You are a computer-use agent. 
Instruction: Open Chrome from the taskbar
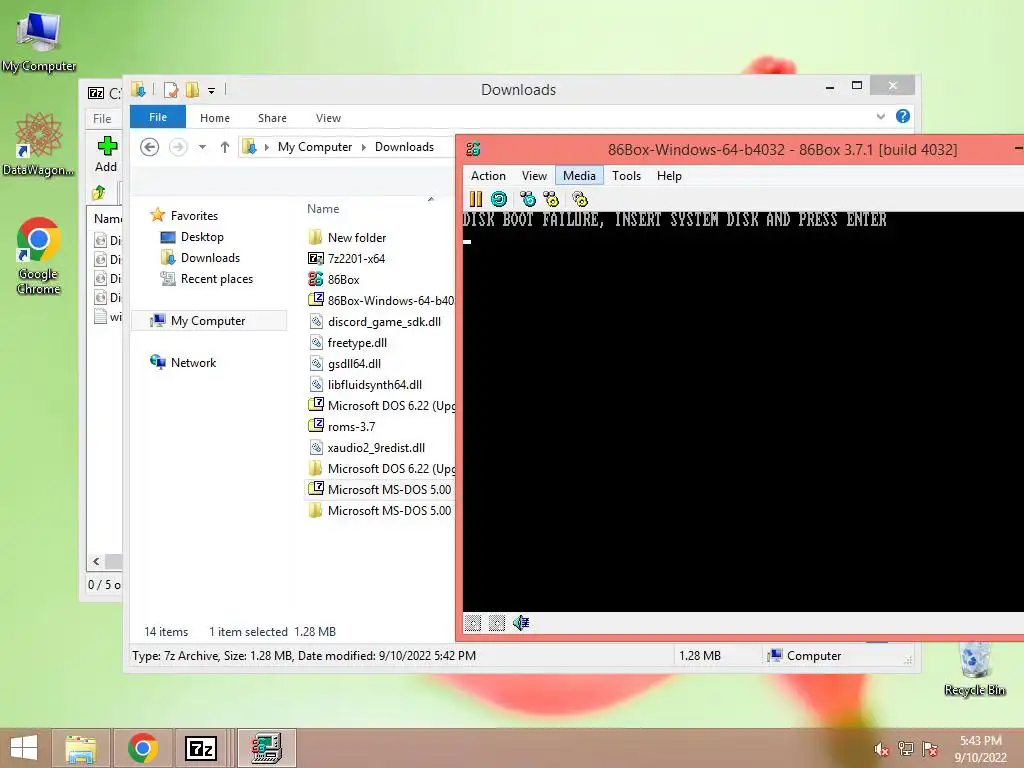point(142,748)
